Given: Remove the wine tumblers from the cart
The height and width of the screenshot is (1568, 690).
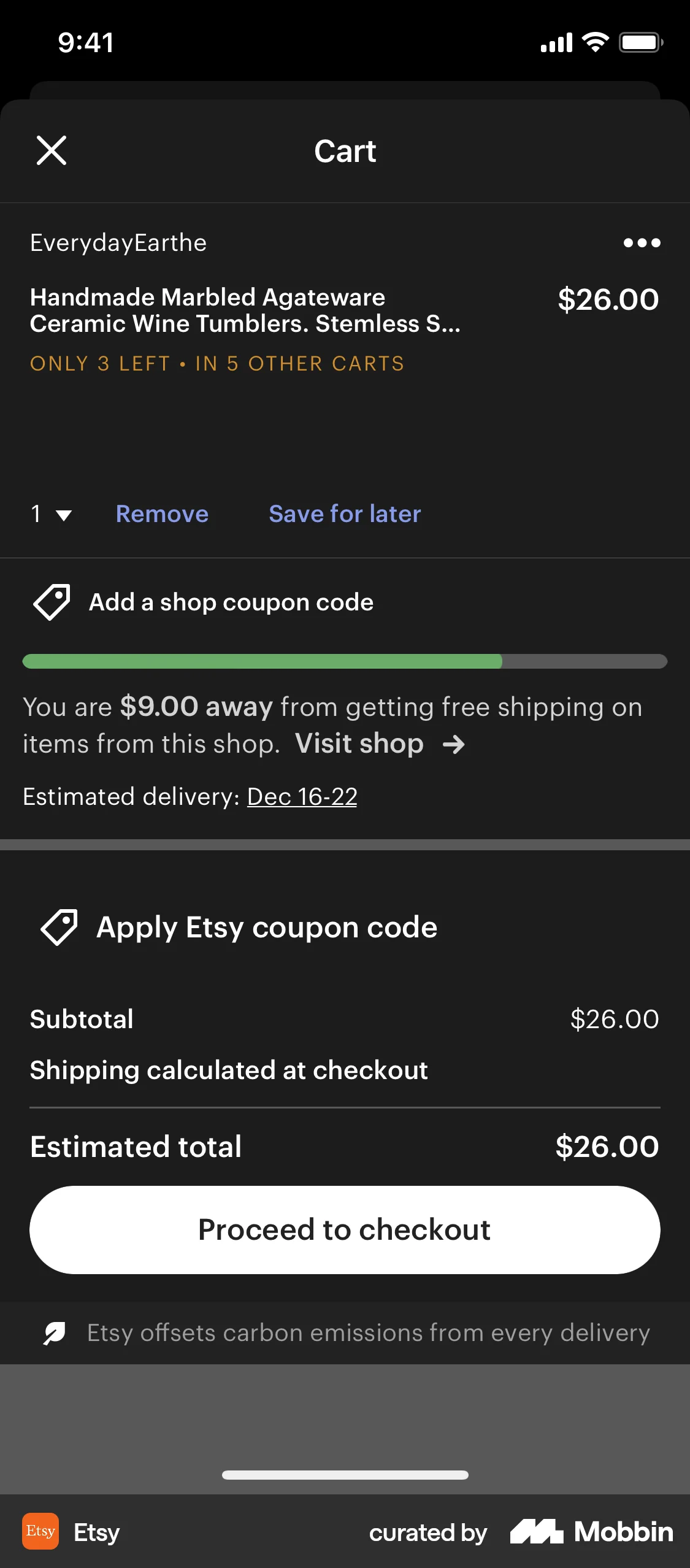Looking at the screenshot, I should tap(161, 514).
